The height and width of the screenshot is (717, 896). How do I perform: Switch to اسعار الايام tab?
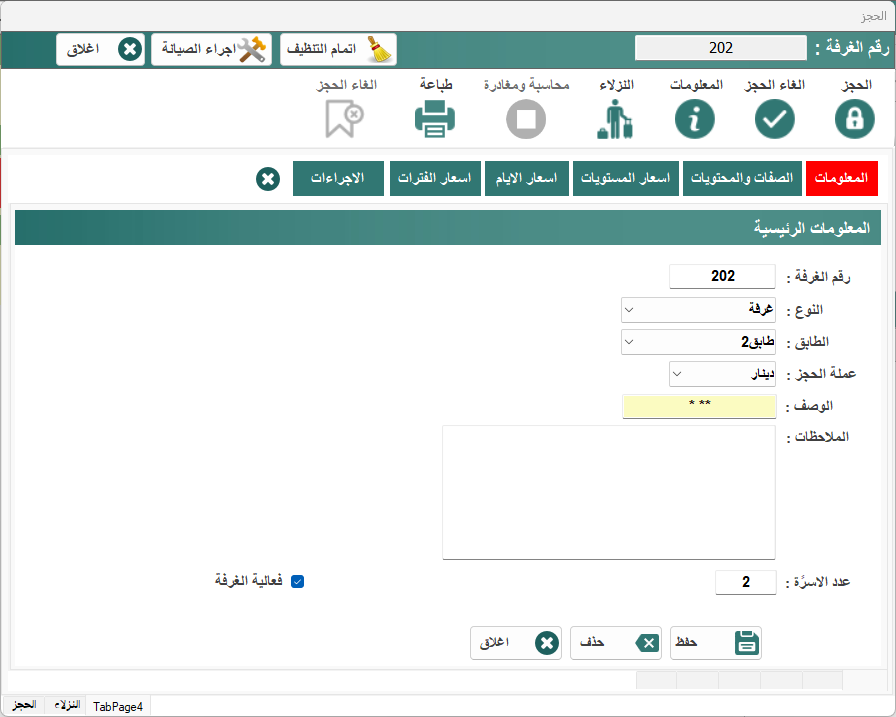pos(526,178)
